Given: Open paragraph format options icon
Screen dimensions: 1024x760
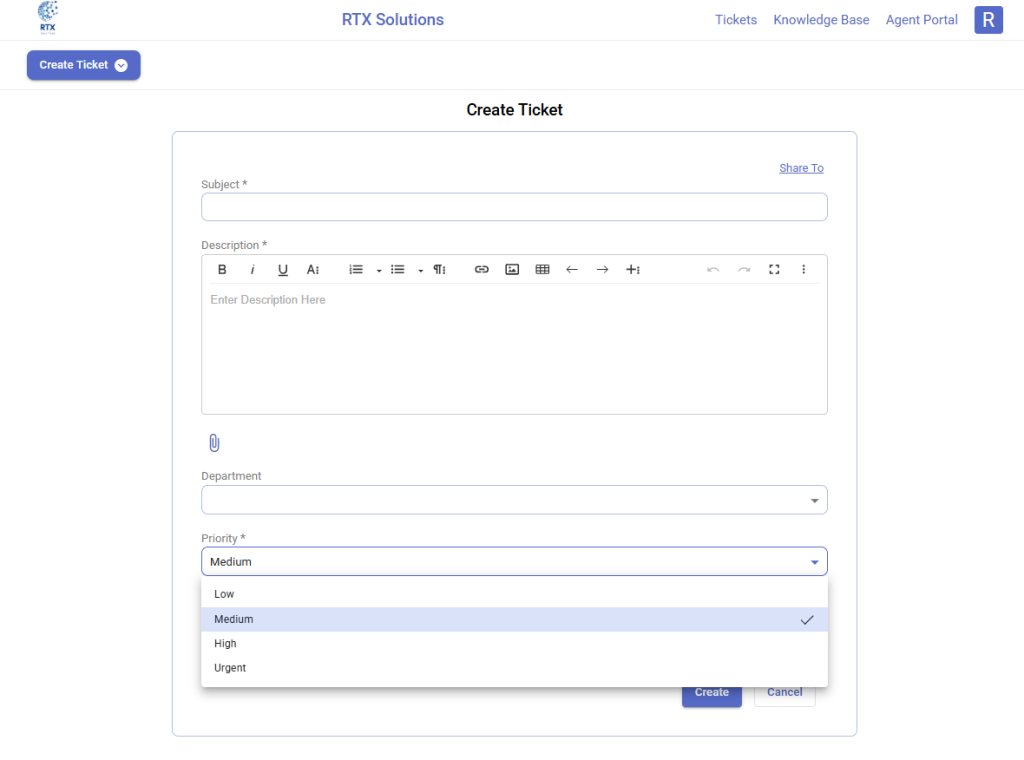Looking at the screenshot, I should tap(440, 269).
